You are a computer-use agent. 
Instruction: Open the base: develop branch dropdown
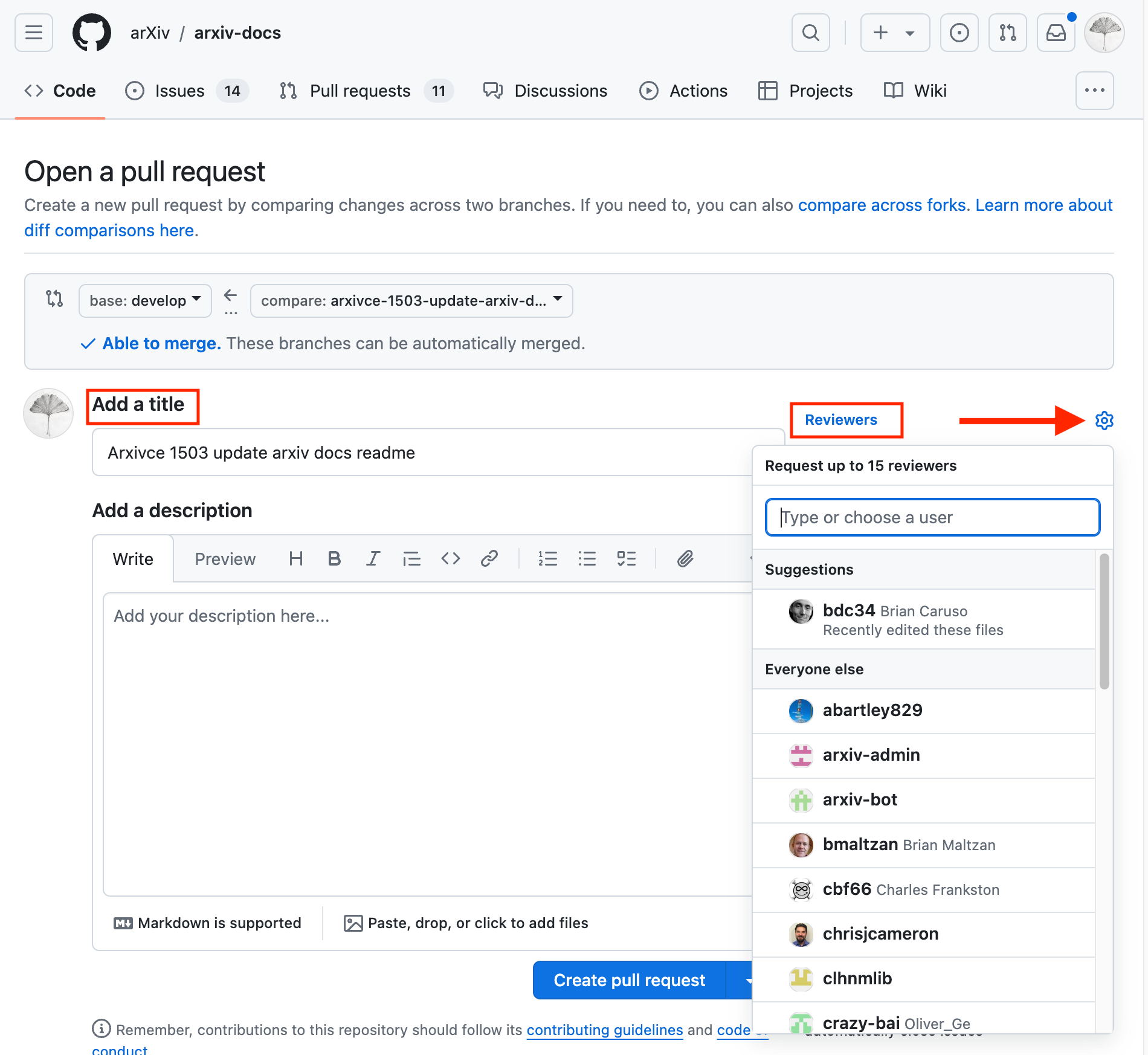point(145,300)
